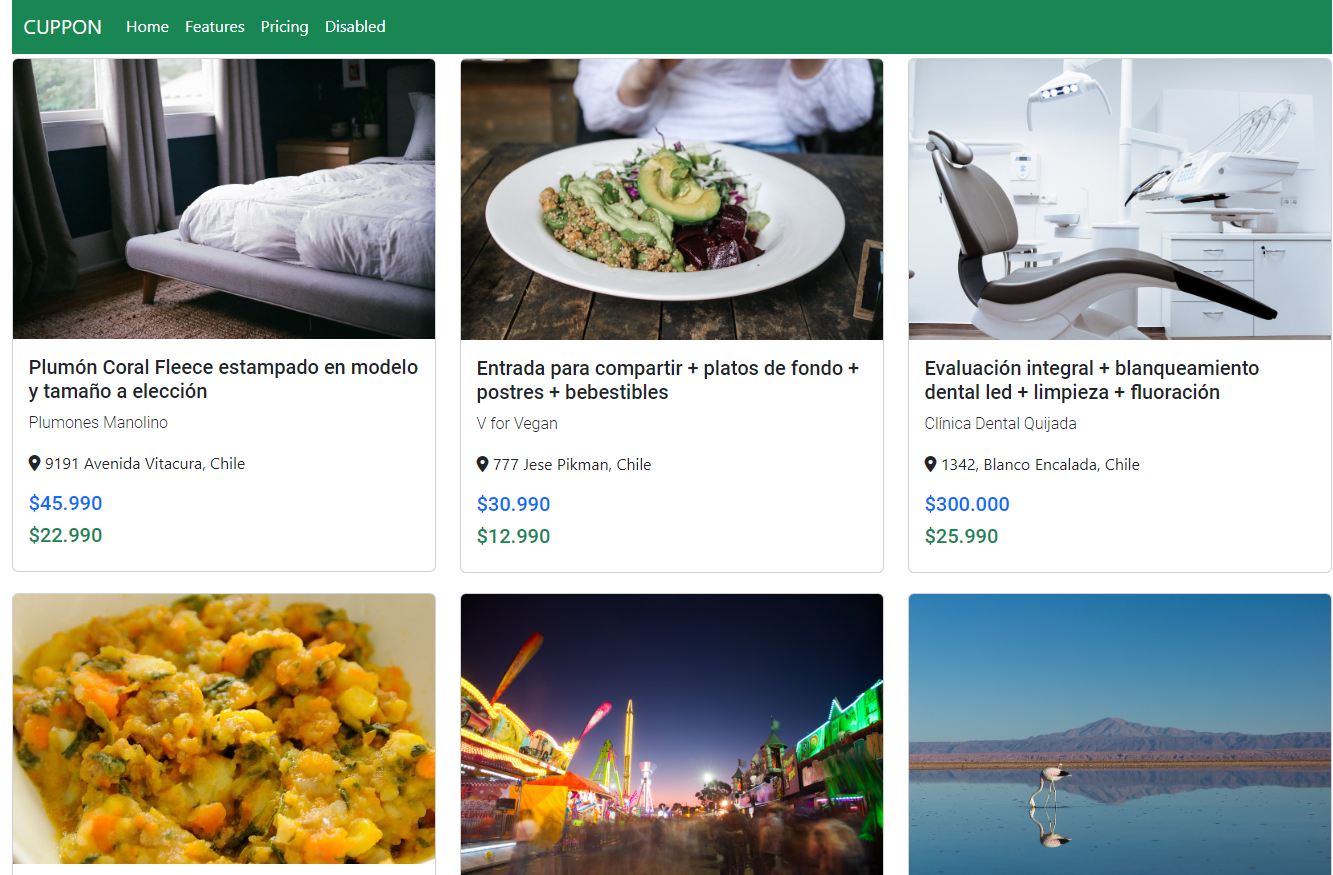Open the bed and duvet product photo
Viewport: 1333px width, 875px height.
(x=224, y=199)
